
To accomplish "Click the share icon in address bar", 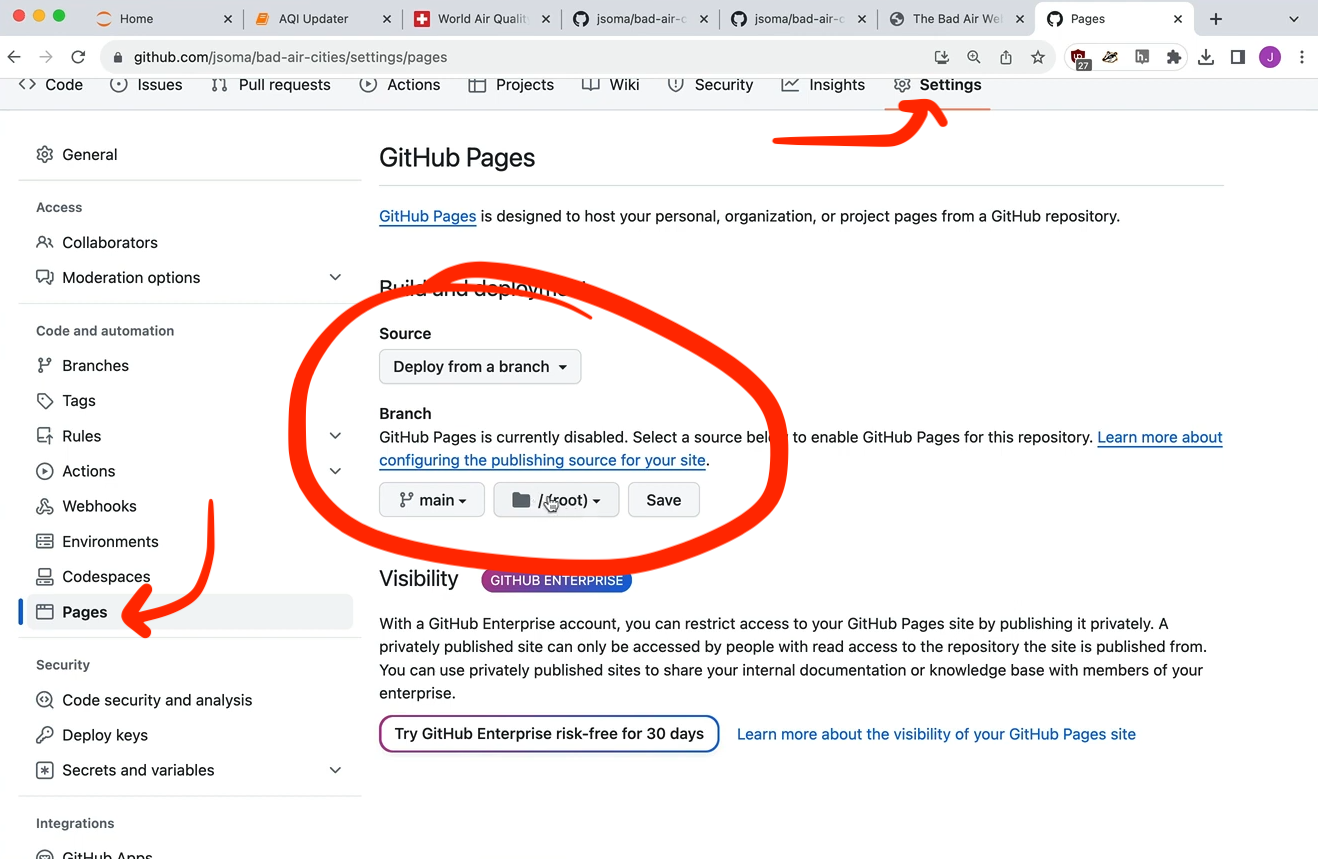I will [1006, 57].
